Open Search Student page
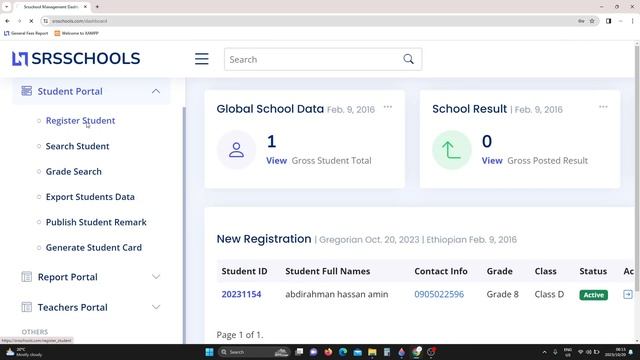Viewport: 640px width, 360px height. pyautogui.click(x=78, y=146)
